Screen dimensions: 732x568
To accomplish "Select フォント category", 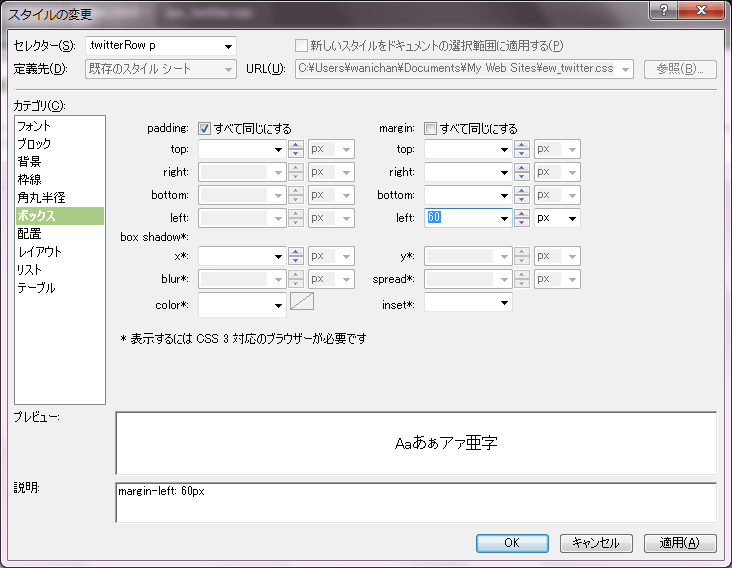I will (60, 126).
